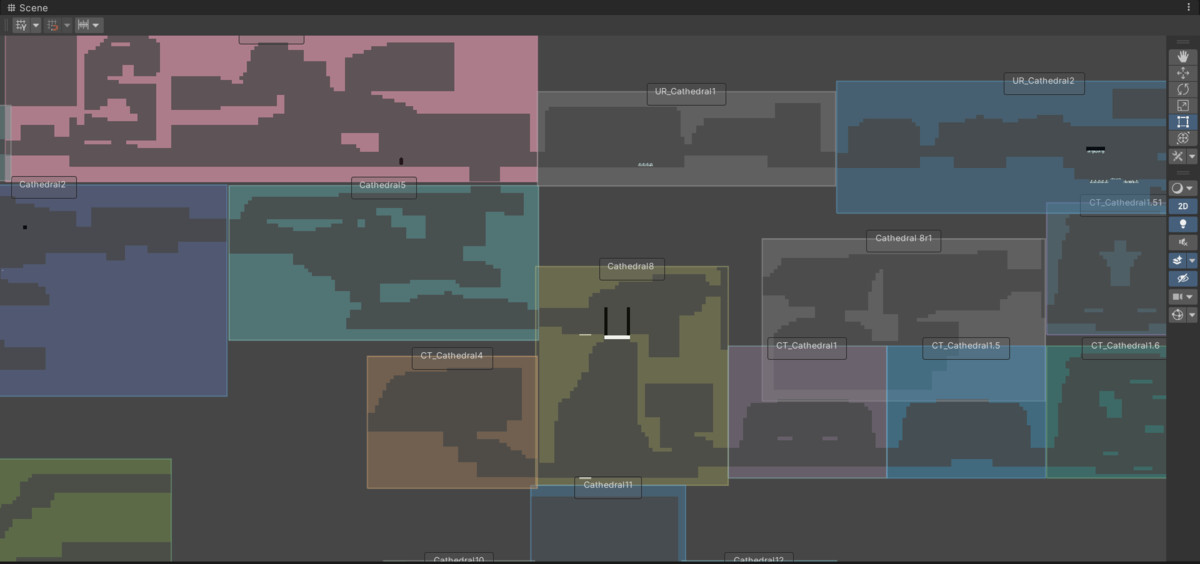The image size is (1200, 564).
Task: Expand the grid axis dropdown
Action: (x=36, y=25)
